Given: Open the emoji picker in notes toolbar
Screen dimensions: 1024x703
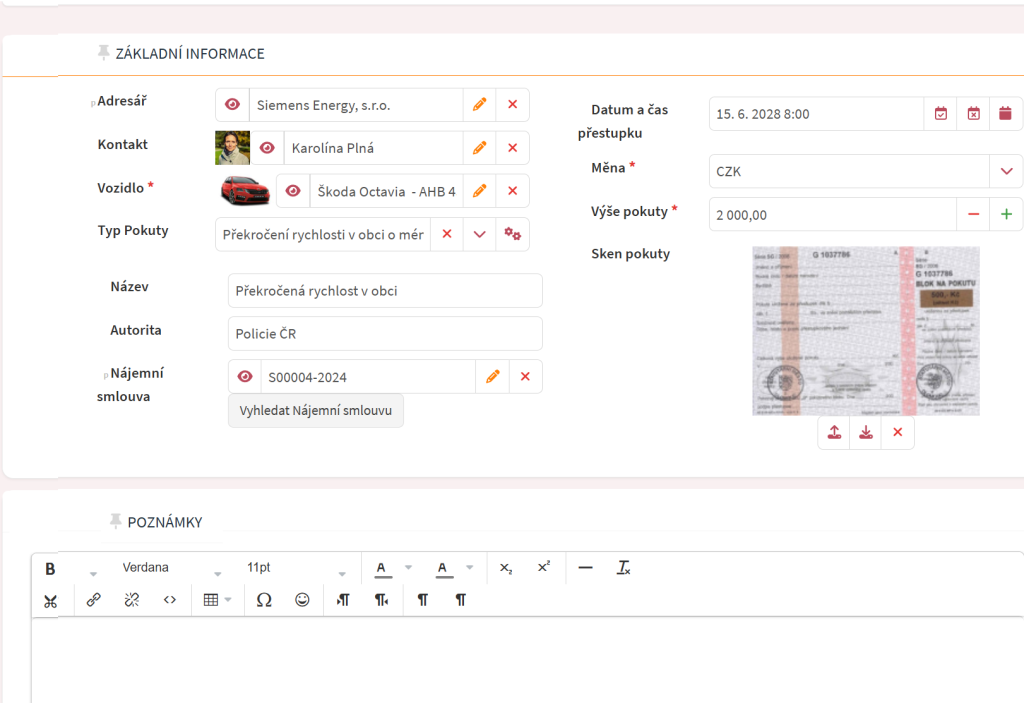Looking at the screenshot, I should coord(302,600).
